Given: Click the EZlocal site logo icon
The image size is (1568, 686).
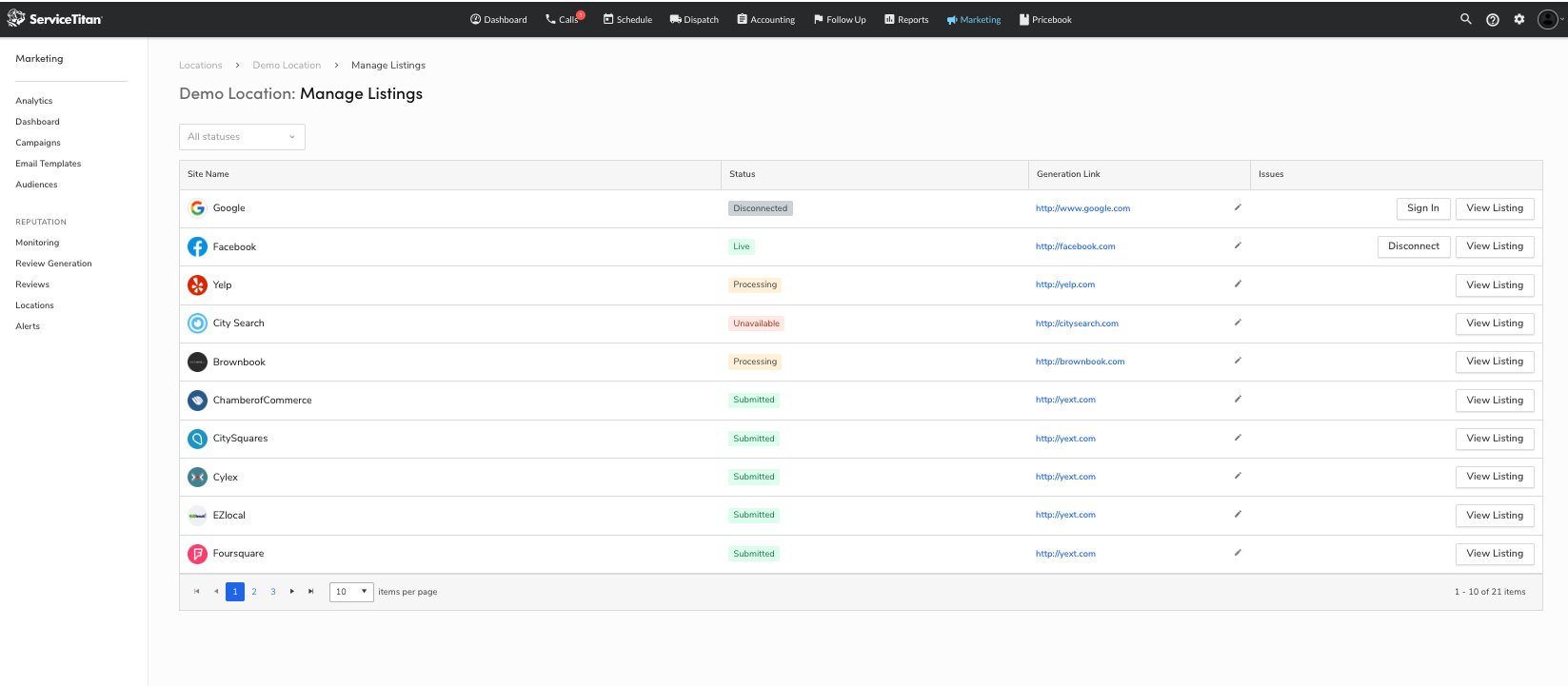Looking at the screenshot, I should point(197,516).
